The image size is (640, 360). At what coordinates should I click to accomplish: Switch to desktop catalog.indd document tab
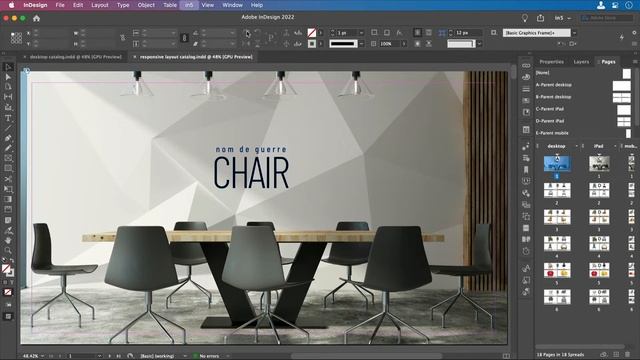(76, 57)
